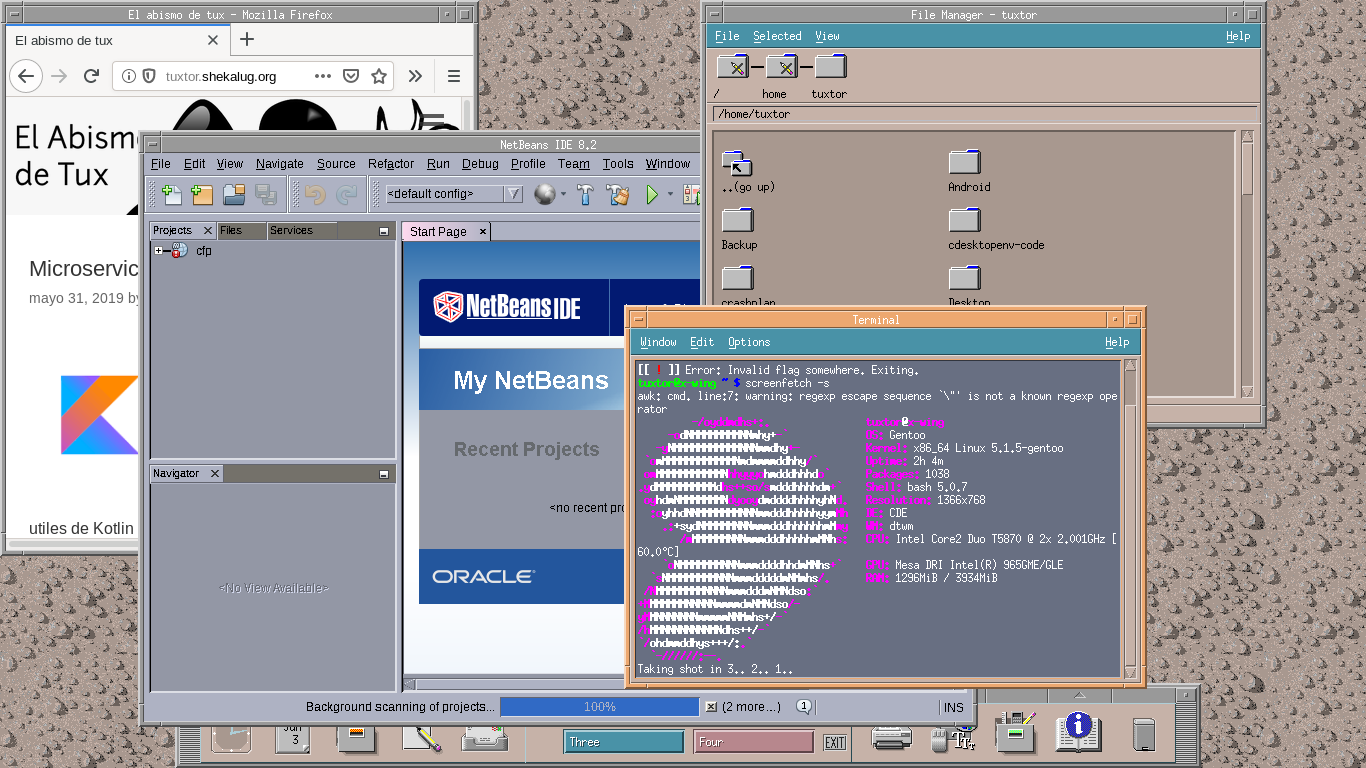Click the New Project icon in NetBeans
Image resolution: width=1366 pixels, height=768 pixels.
[203, 194]
